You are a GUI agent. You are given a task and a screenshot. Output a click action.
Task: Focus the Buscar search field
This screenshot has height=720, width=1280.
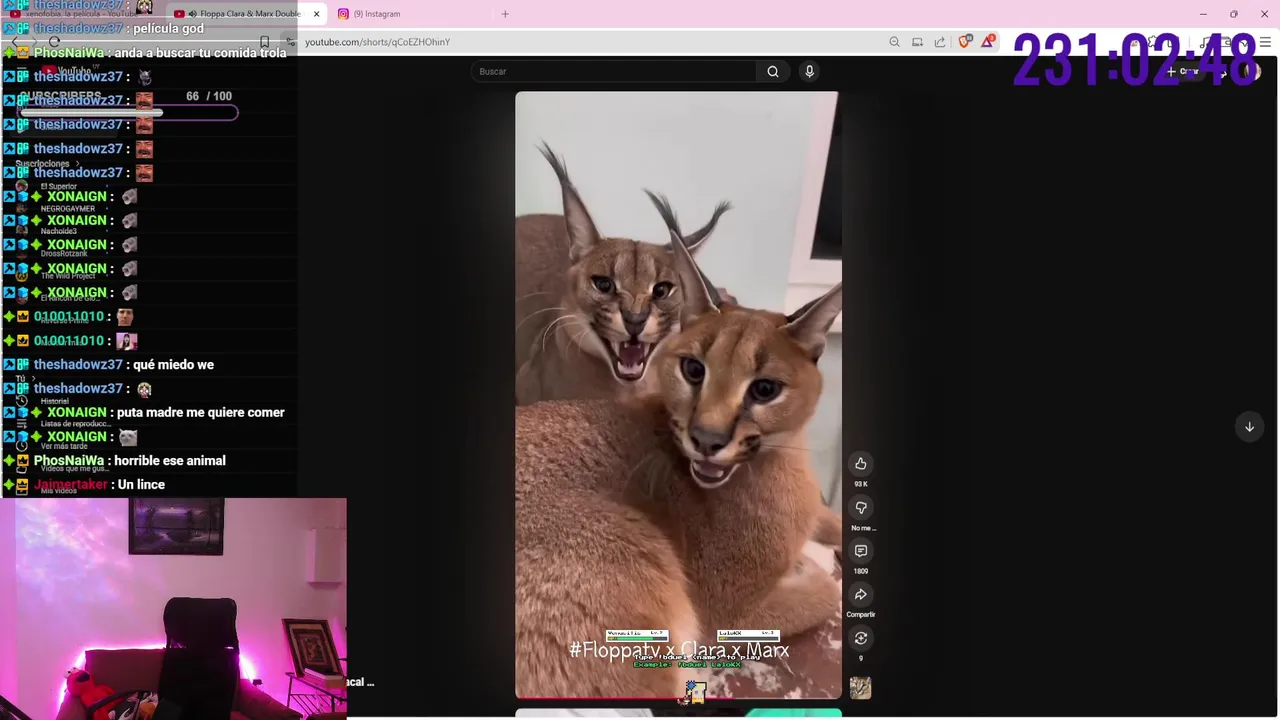tap(615, 71)
